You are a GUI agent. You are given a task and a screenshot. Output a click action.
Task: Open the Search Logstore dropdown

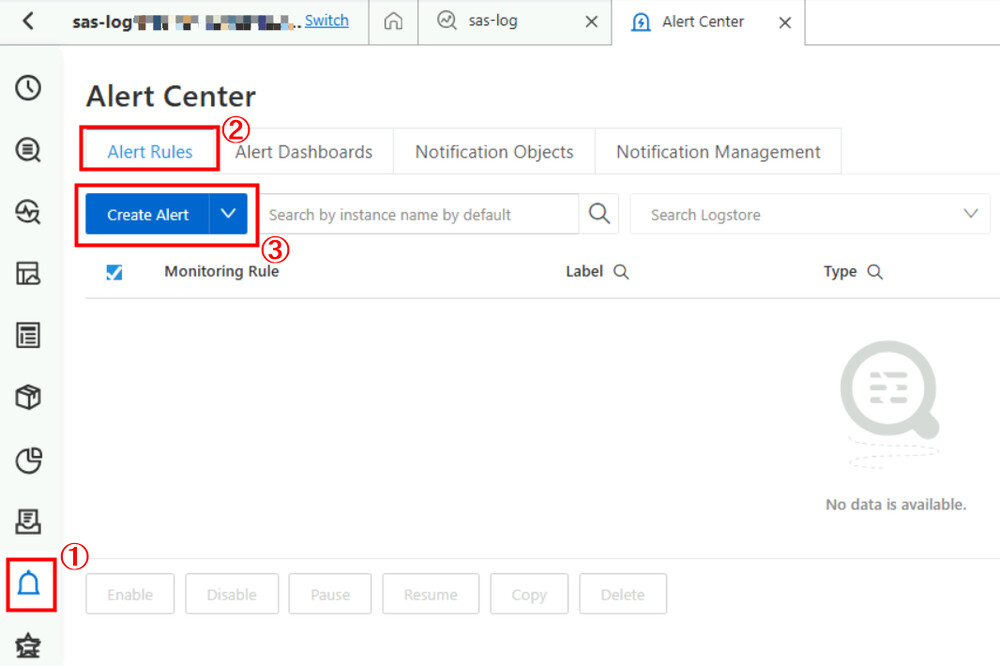click(969, 213)
